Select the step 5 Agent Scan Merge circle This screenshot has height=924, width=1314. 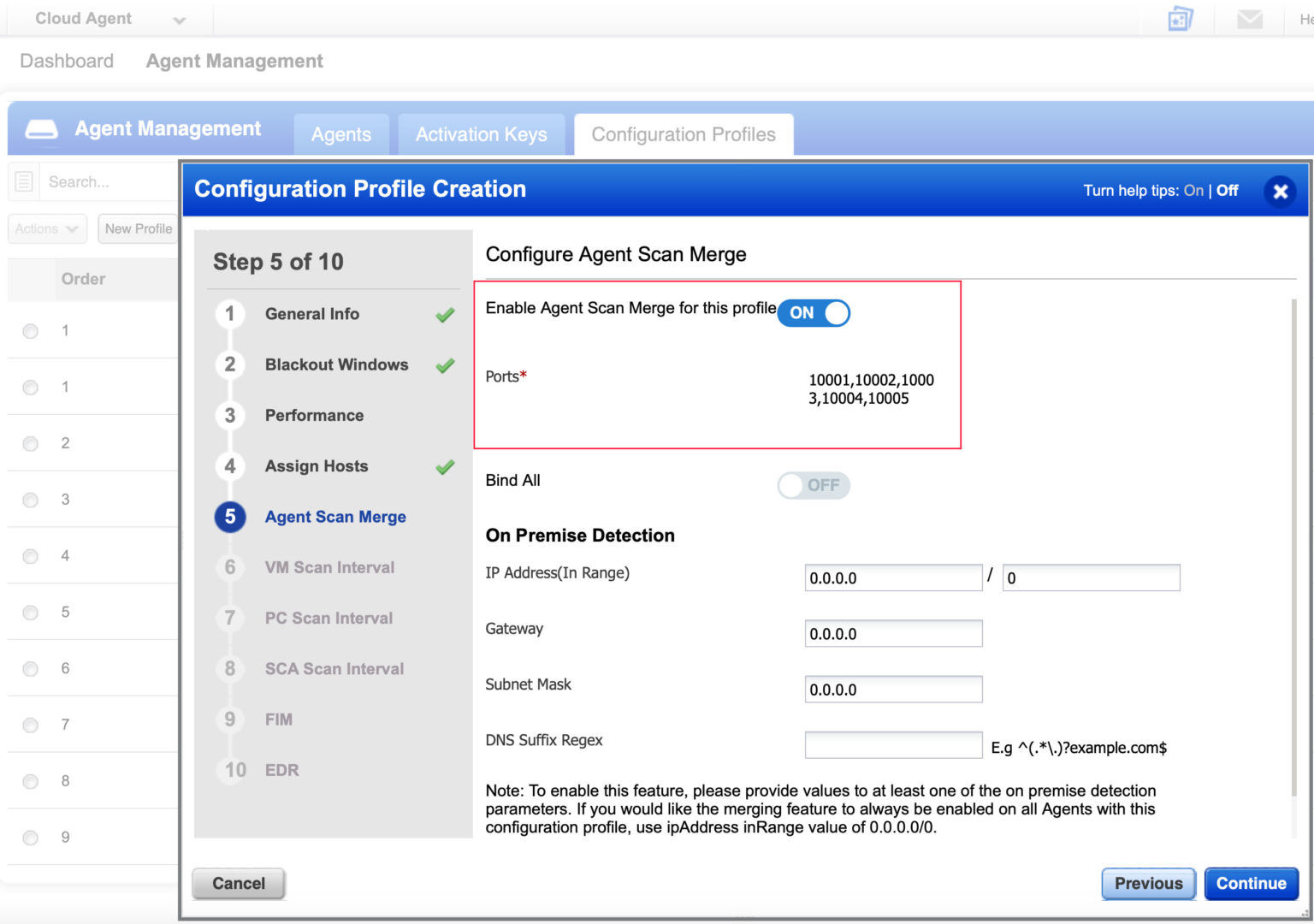[229, 517]
